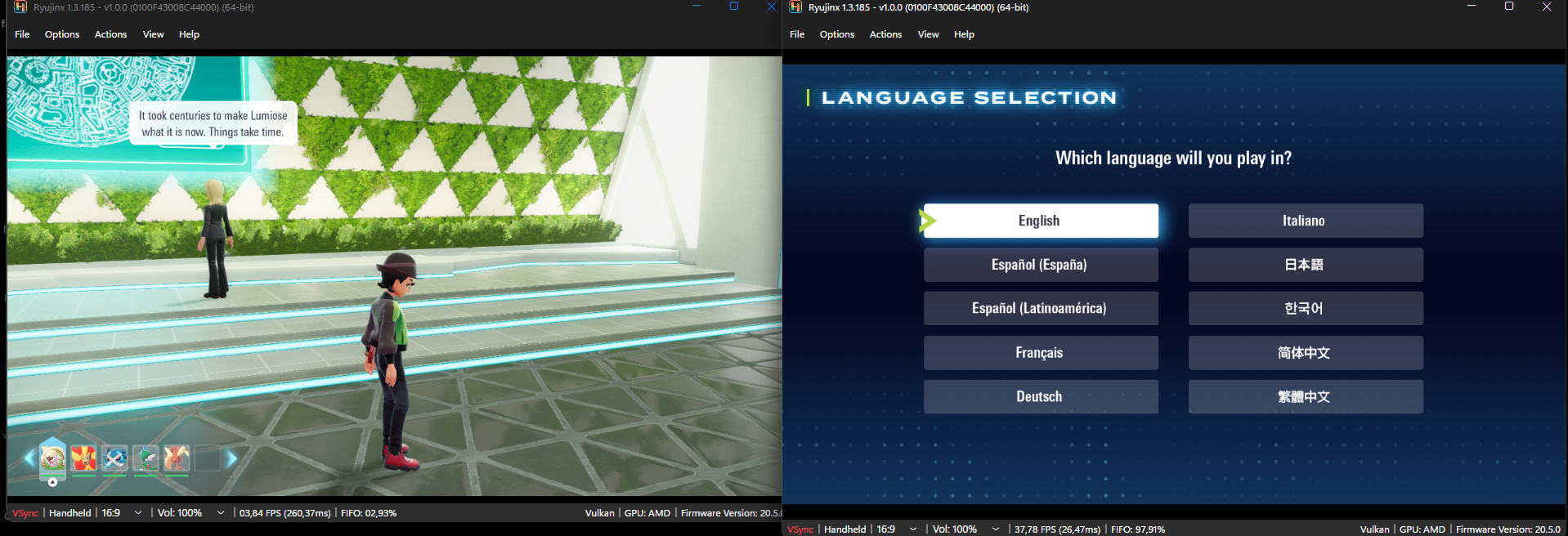Choose English as the game language
Image resolution: width=1568 pixels, height=536 pixels.
1041,221
